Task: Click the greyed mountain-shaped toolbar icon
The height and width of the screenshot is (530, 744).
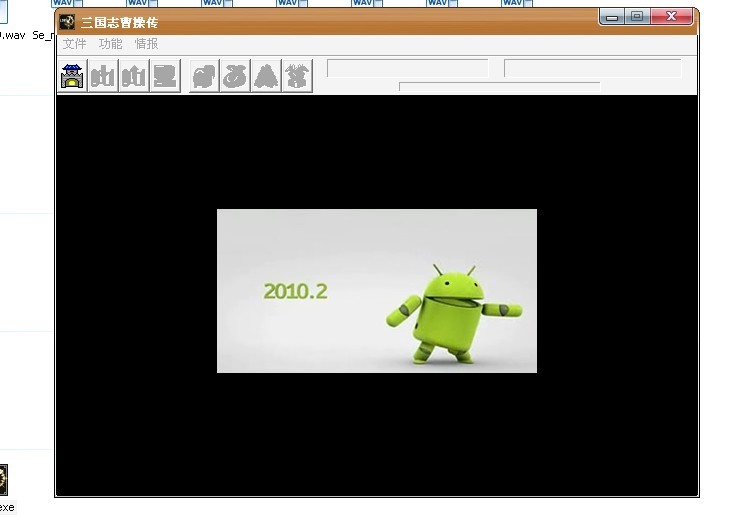Action: pyautogui.click(x=266, y=76)
